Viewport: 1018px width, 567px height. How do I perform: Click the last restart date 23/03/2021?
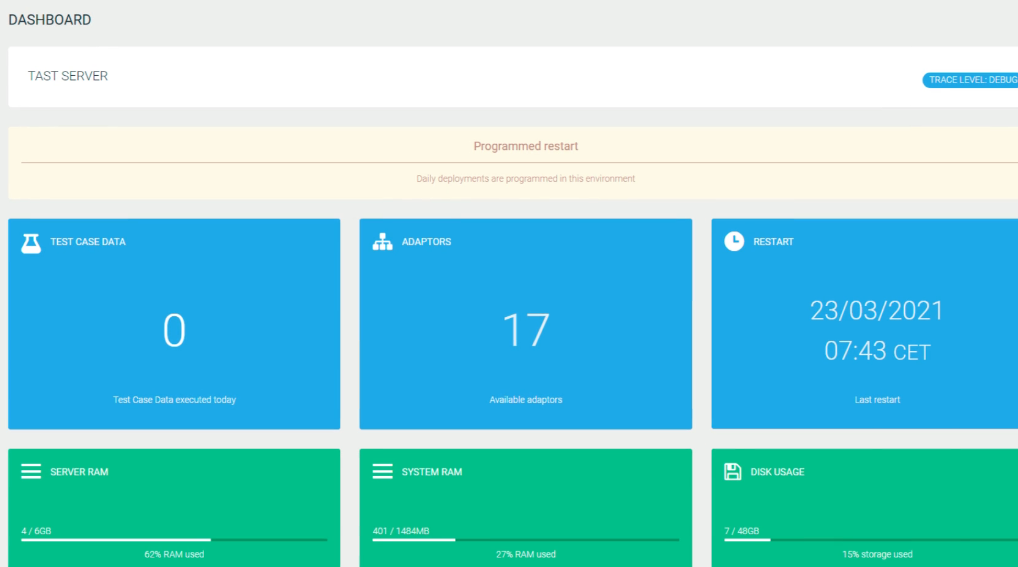click(x=877, y=310)
